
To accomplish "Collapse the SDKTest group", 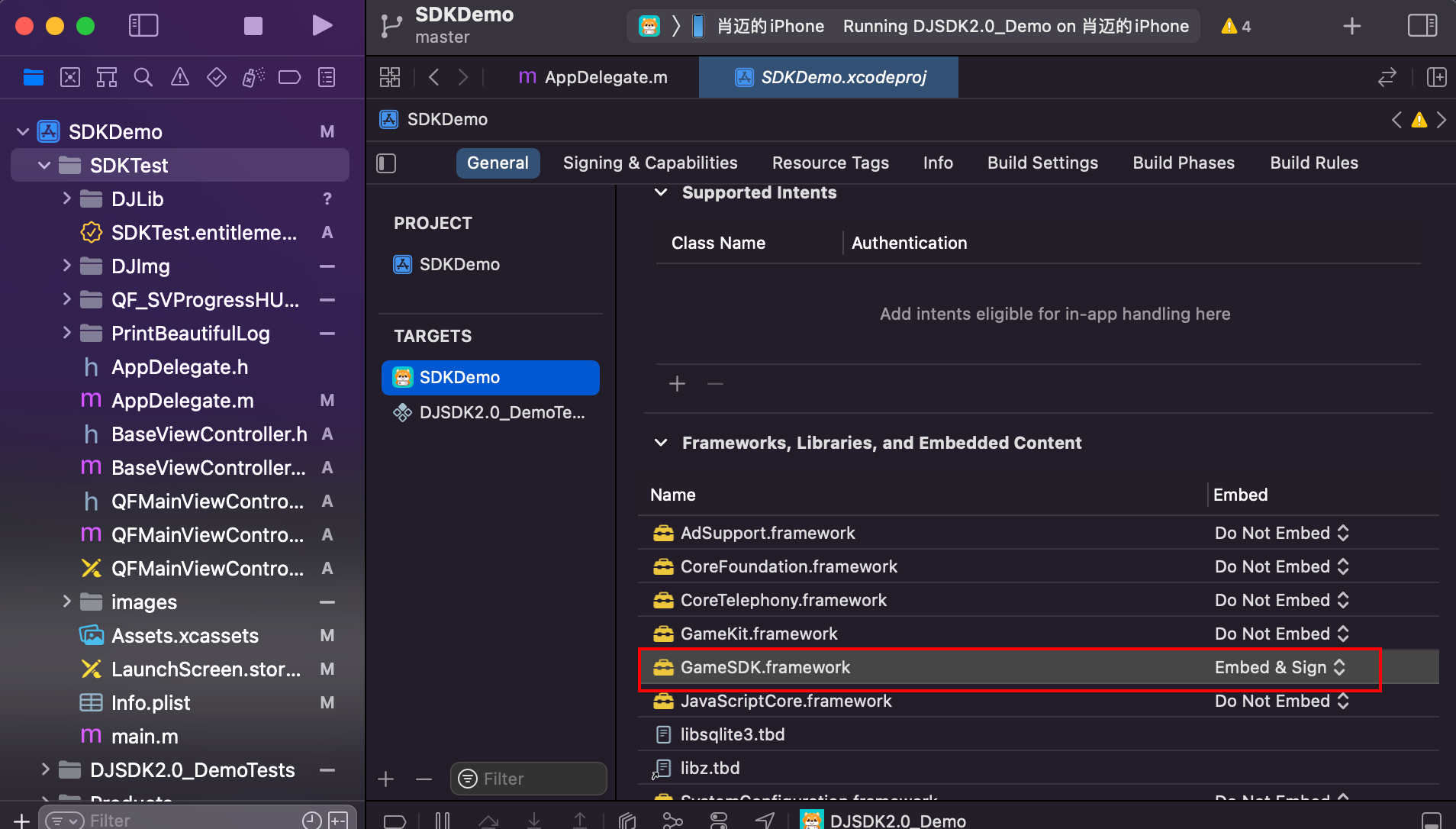I will pyautogui.click(x=44, y=166).
